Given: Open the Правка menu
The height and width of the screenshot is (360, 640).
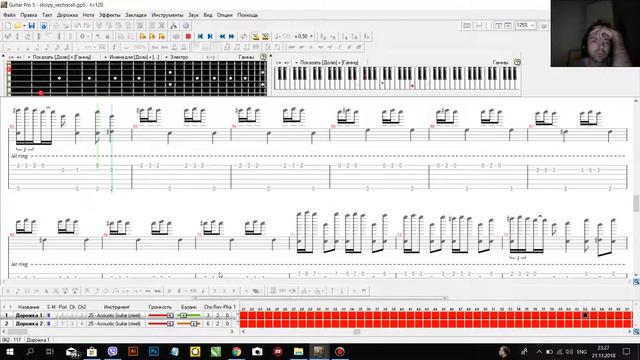Looking at the screenshot, I should click(29, 15).
